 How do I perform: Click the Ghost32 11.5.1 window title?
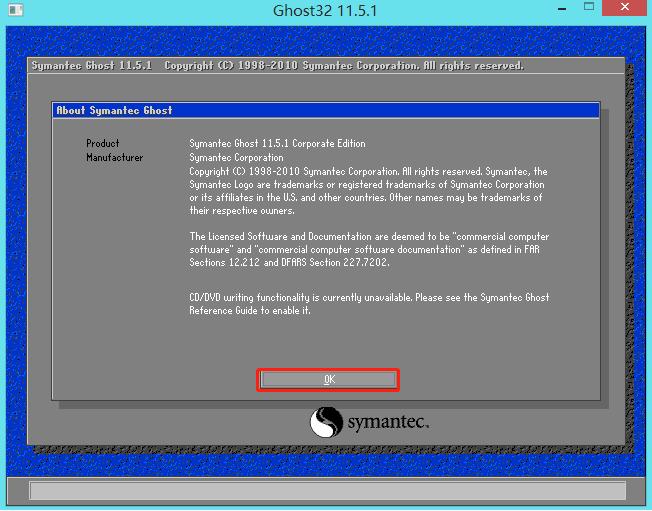click(x=325, y=11)
